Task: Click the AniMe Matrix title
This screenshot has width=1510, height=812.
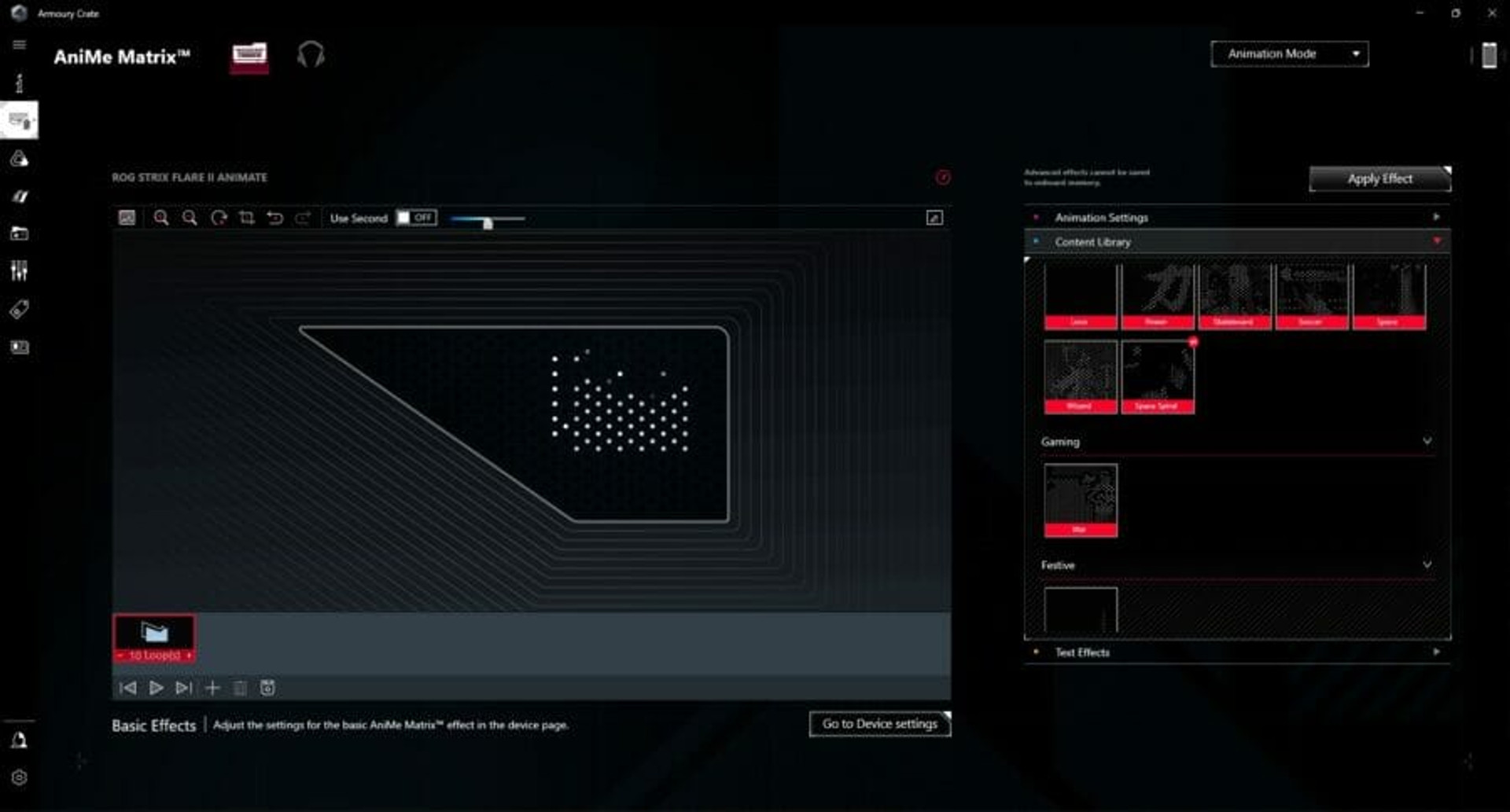Action: 122,57
